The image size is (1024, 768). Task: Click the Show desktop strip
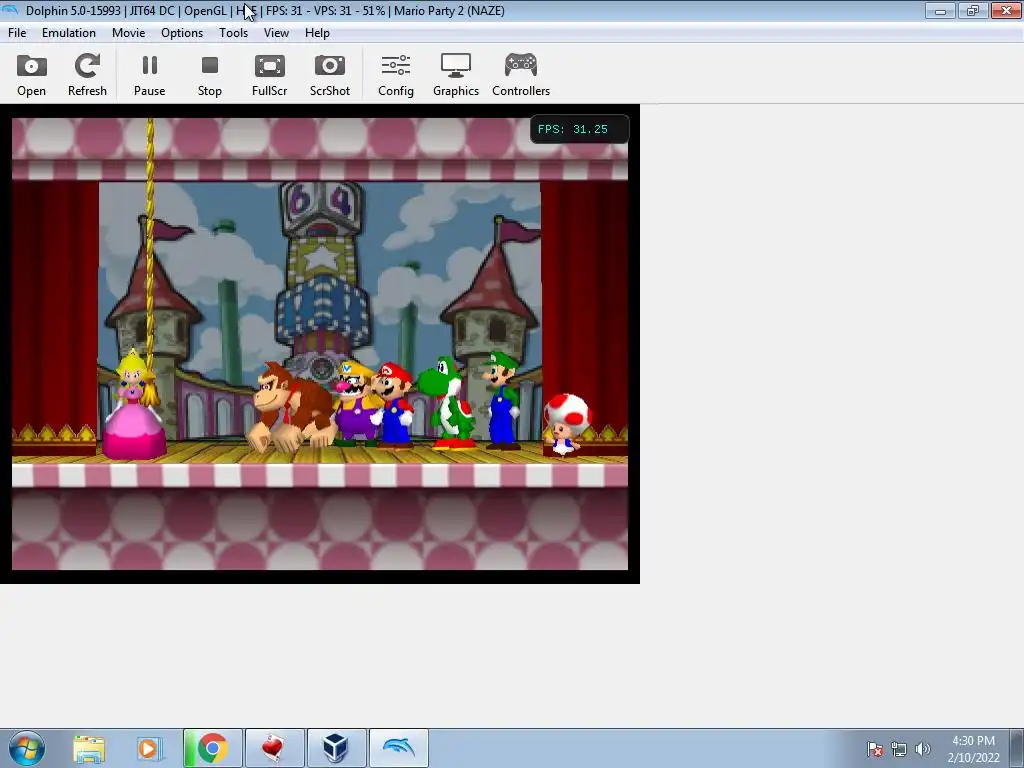1017,748
